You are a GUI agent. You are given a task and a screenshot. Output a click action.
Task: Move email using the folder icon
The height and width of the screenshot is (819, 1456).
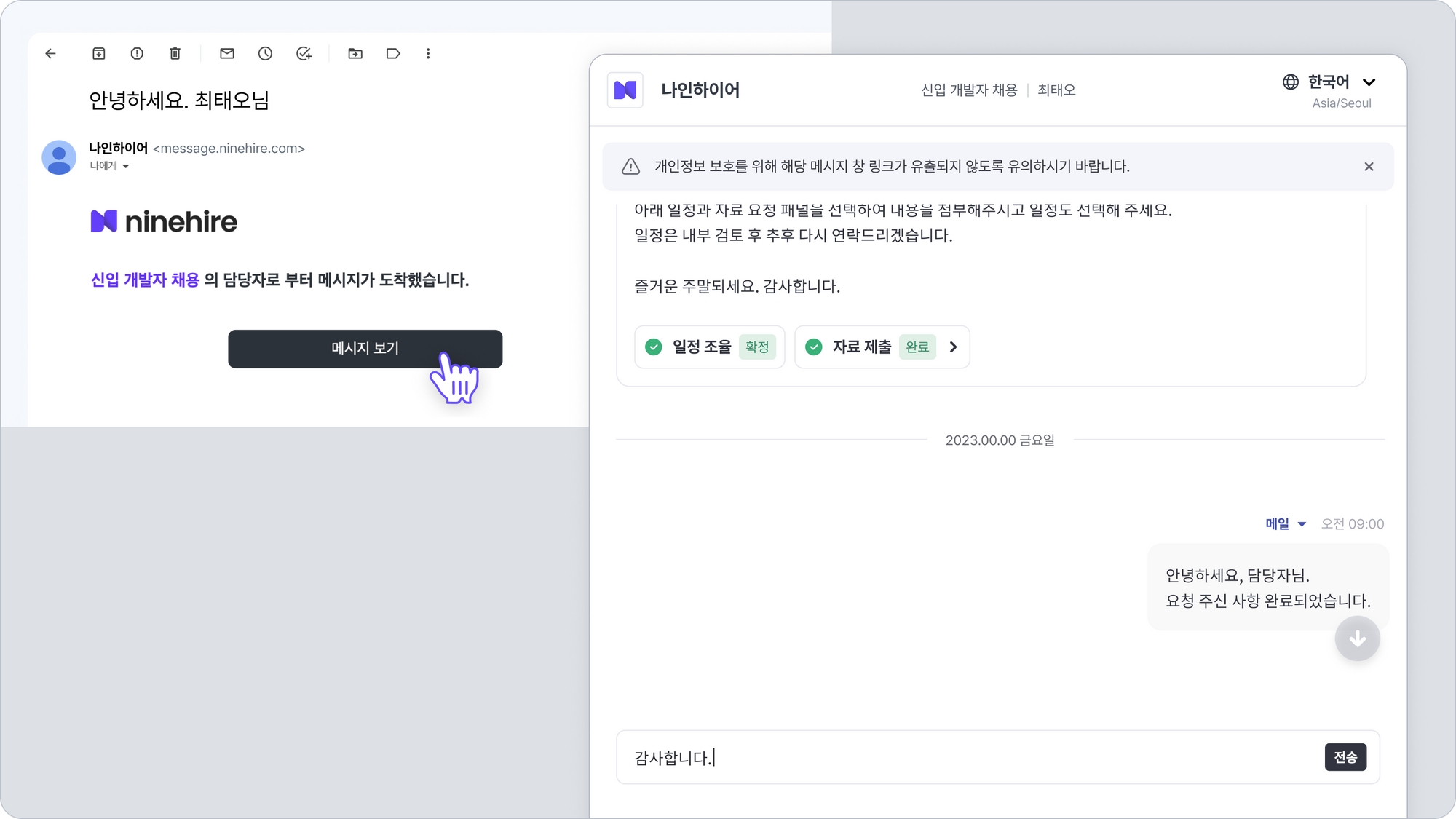click(355, 53)
